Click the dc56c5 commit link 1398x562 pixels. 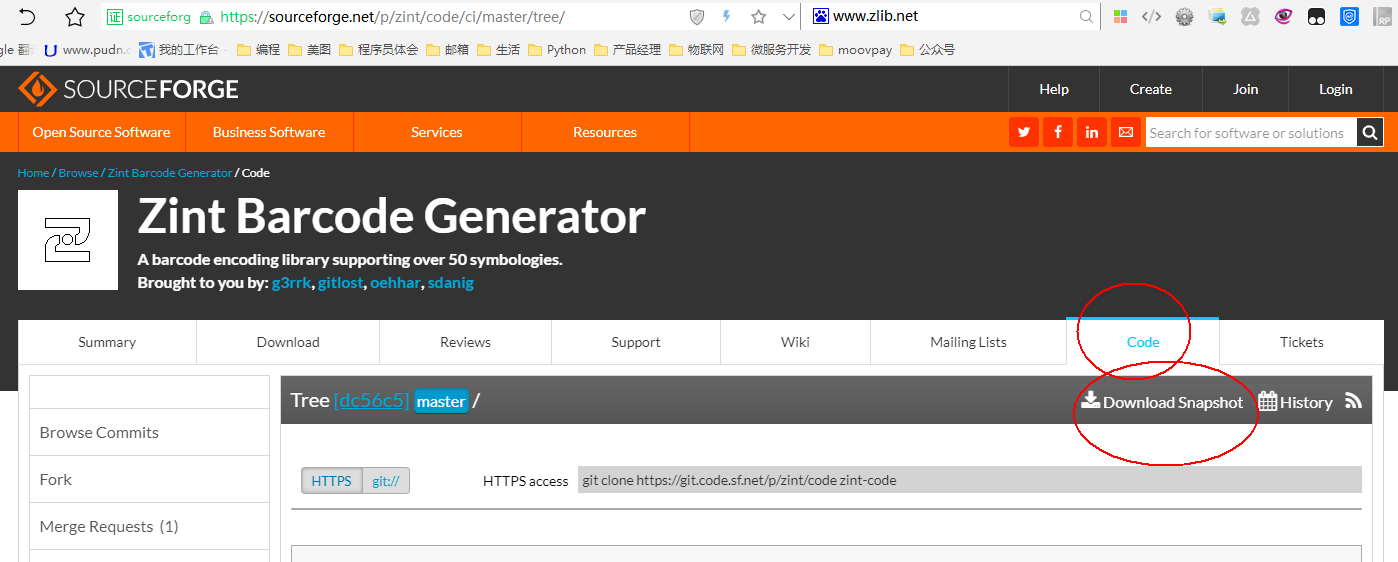372,401
